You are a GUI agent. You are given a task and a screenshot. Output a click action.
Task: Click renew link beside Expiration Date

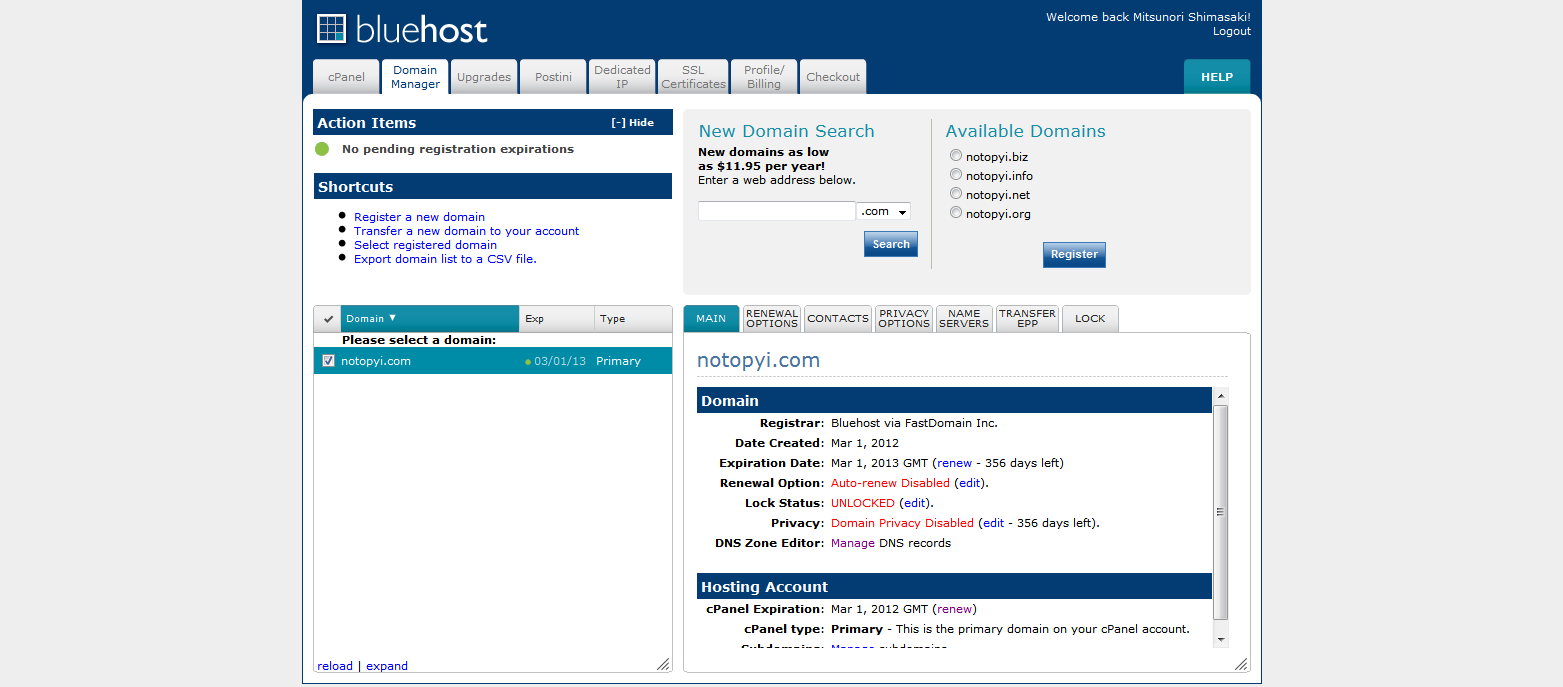[x=954, y=463]
